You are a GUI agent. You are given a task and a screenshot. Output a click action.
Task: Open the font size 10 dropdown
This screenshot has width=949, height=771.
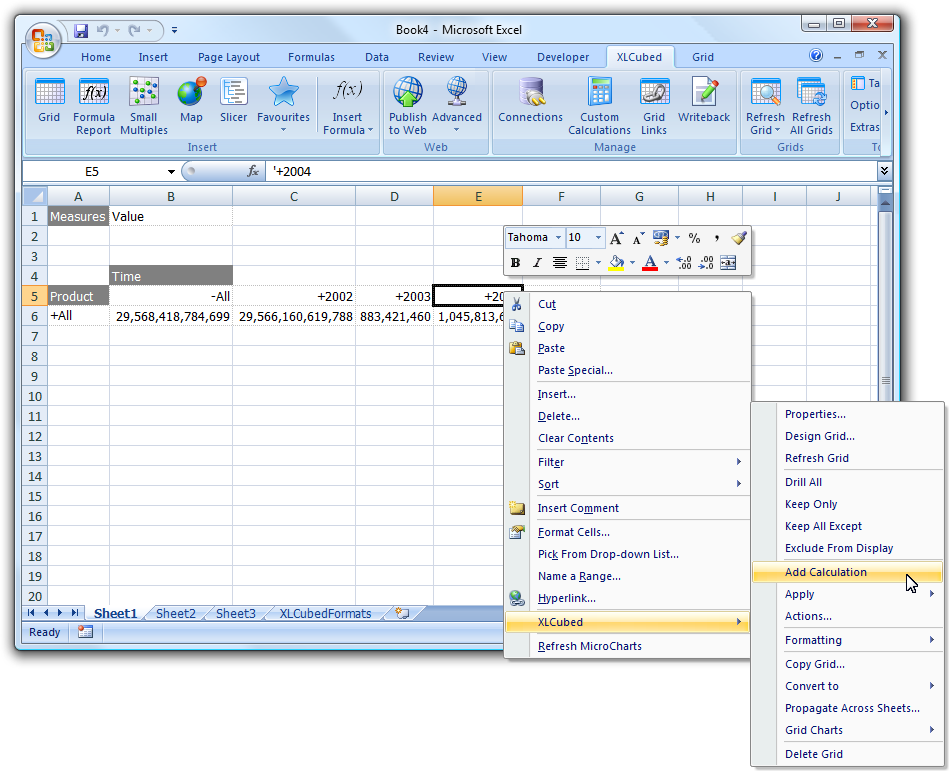tap(598, 238)
